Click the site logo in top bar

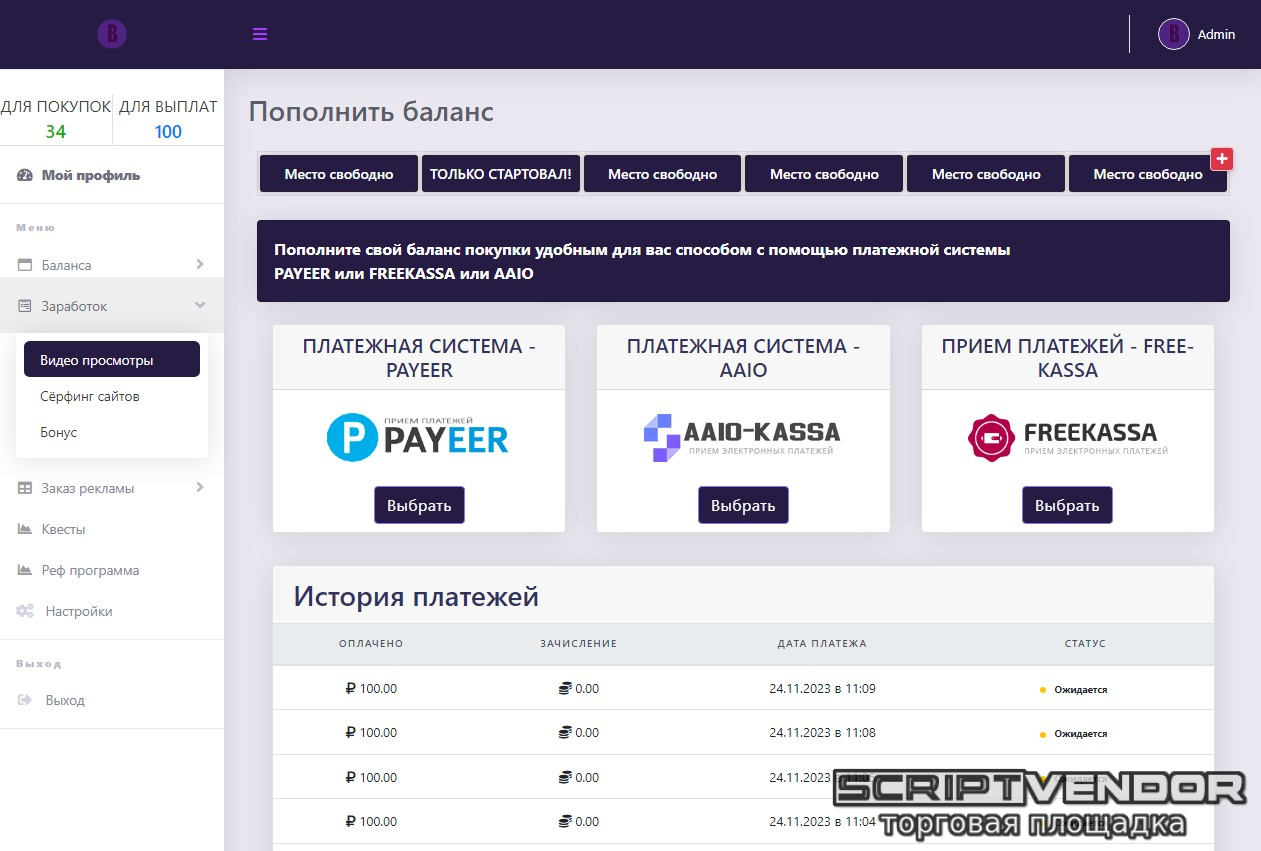coord(112,34)
